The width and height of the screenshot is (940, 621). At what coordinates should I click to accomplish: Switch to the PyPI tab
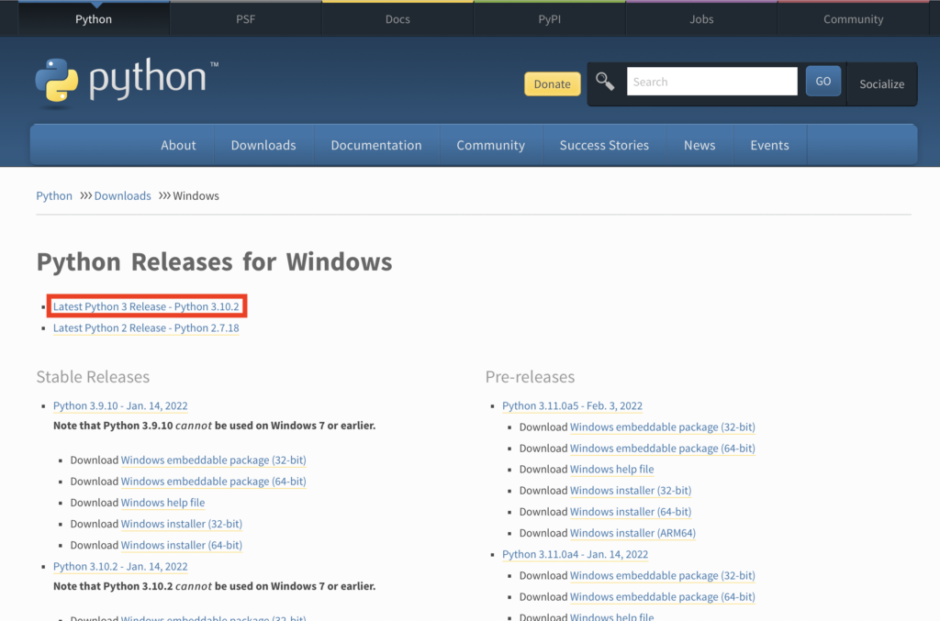tap(549, 18)
